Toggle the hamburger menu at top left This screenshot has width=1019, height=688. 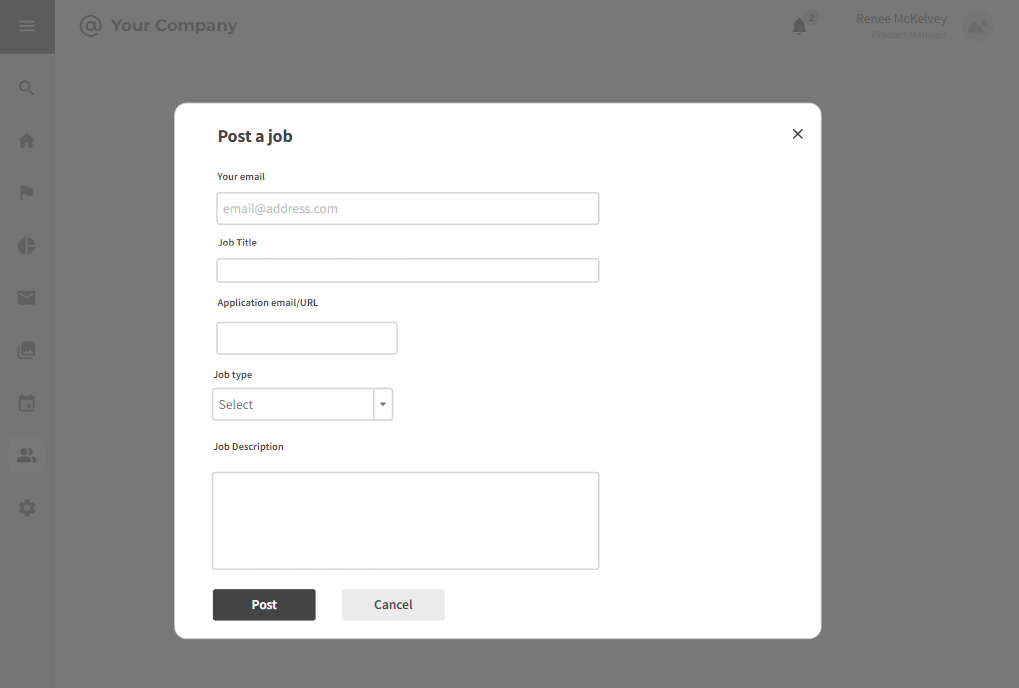(26, 26)
